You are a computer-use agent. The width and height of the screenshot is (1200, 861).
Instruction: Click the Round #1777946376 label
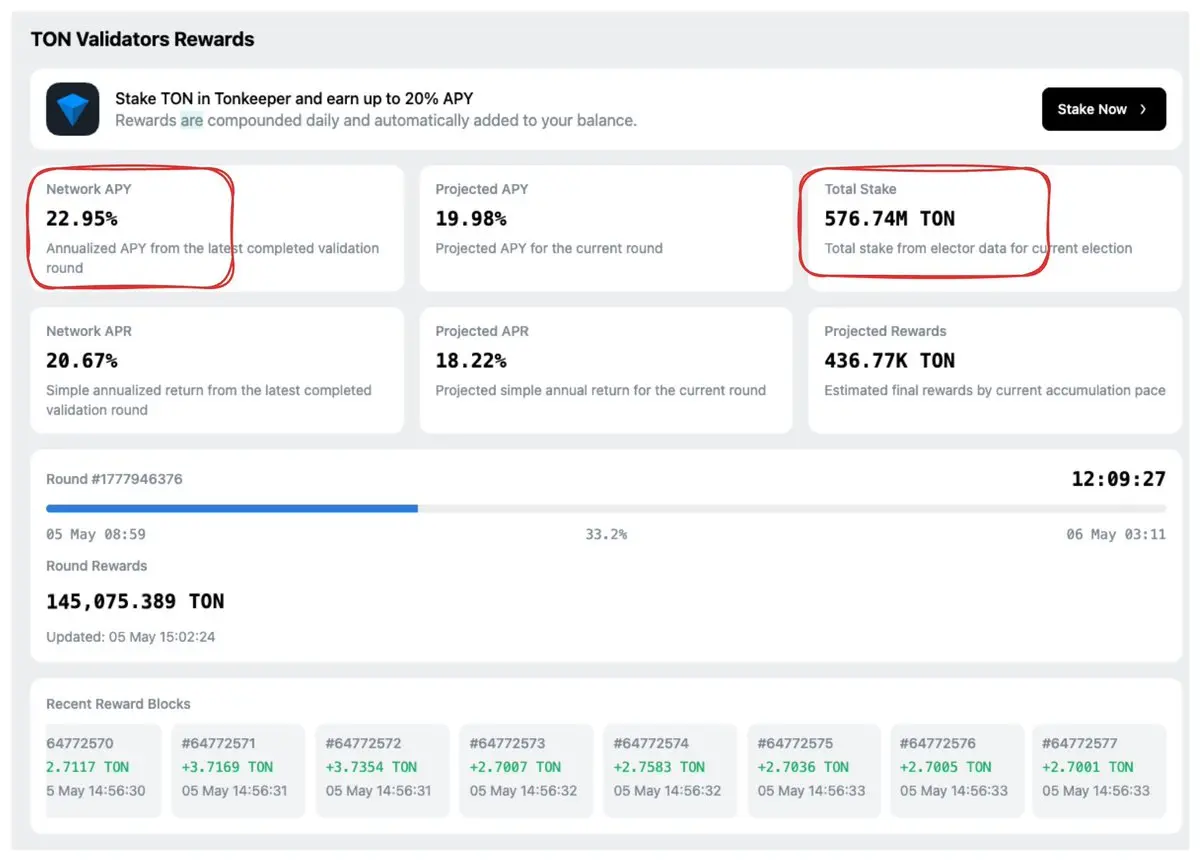(114, 479)
